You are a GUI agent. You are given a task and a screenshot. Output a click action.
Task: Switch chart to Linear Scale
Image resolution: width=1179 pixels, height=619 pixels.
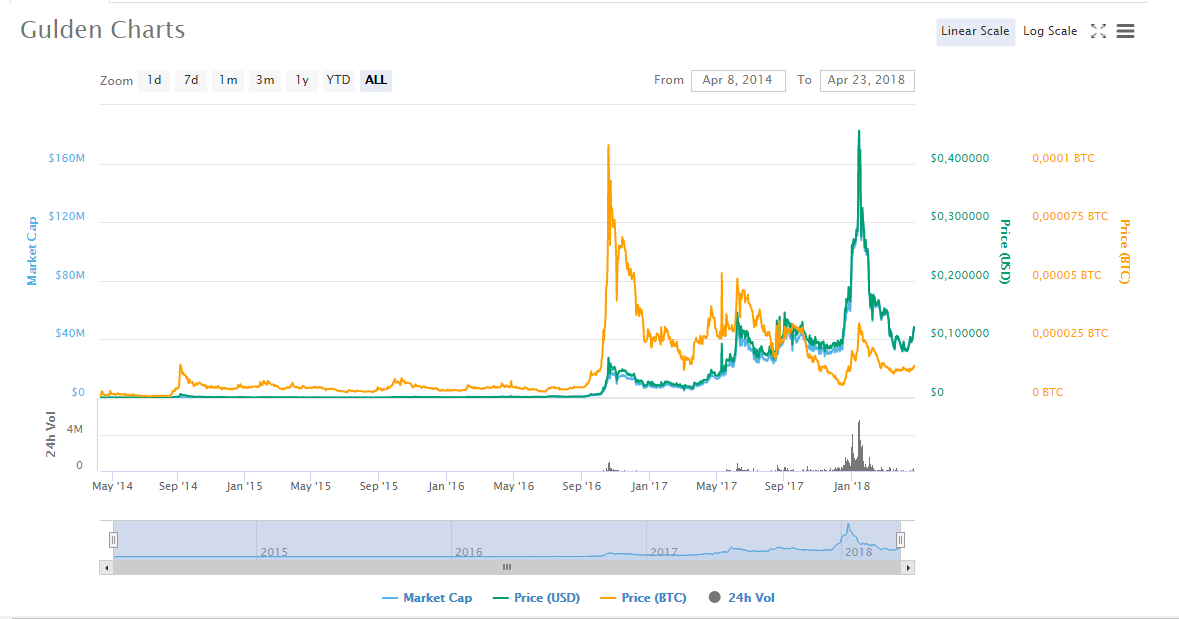975,32
